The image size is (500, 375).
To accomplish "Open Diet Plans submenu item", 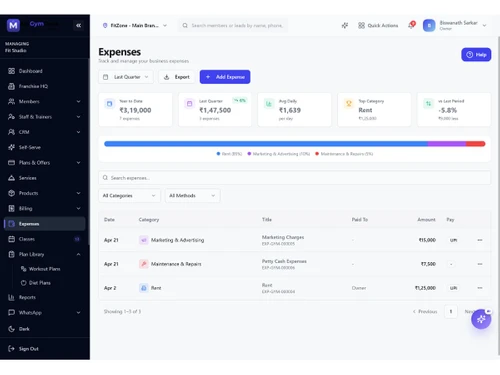I will click(x=45, y=283).
